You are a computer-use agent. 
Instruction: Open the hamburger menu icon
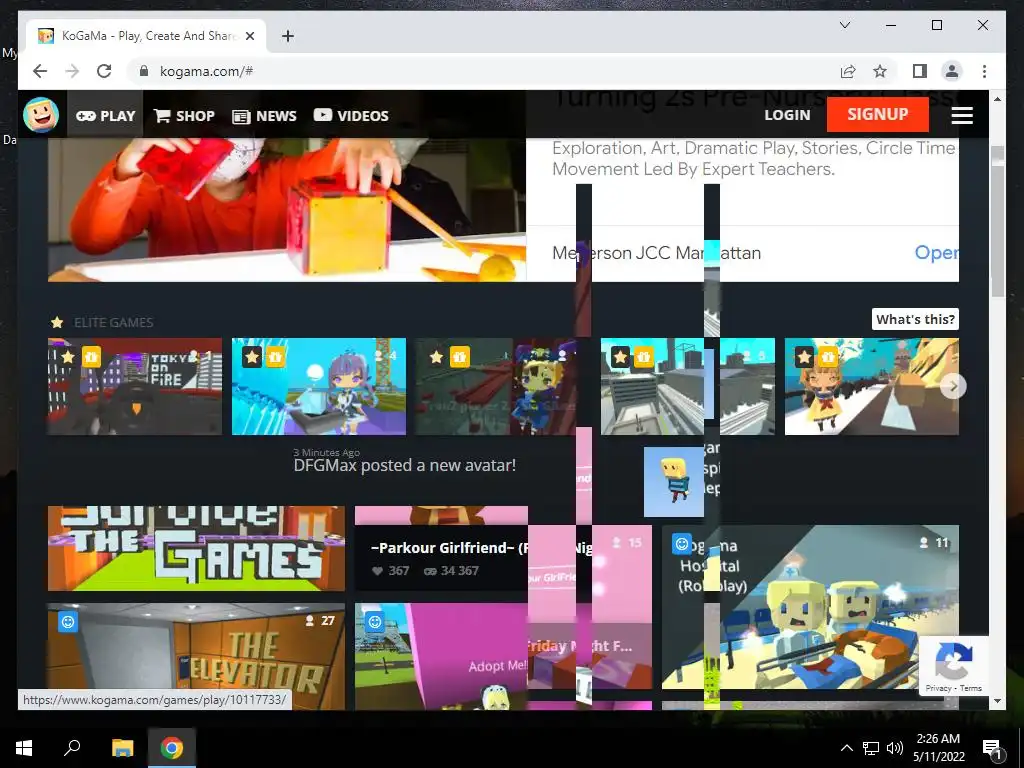[x=962, y=116]
